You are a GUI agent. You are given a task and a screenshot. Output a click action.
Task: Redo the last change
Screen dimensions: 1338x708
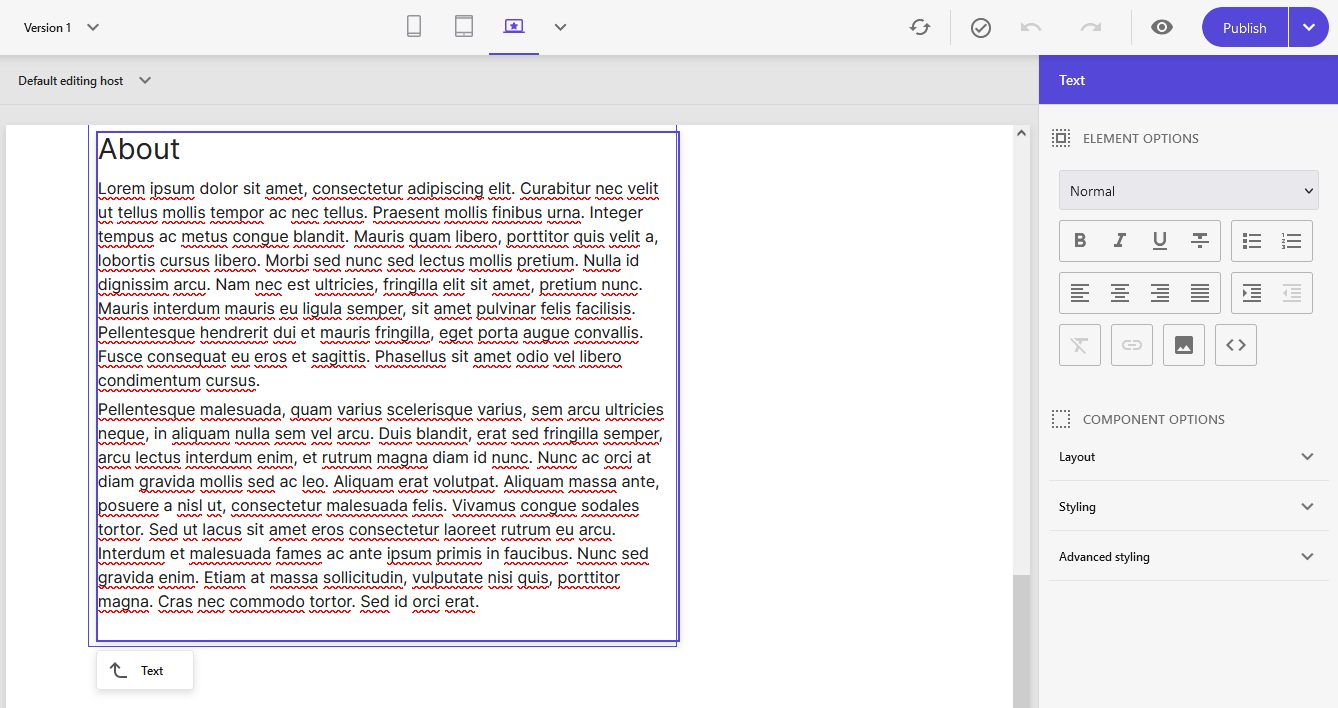pos(1091,27)
